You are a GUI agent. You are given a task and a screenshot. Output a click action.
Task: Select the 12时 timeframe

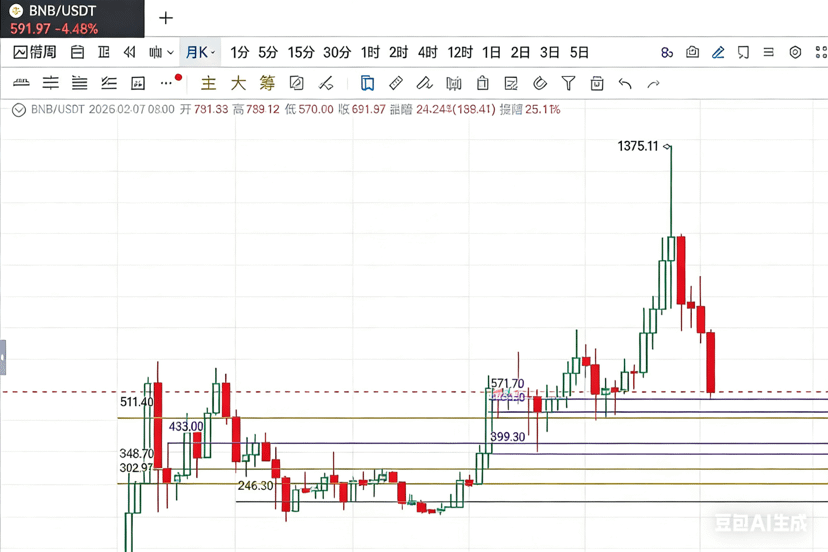pyautogui.click(x=460, y=52)
